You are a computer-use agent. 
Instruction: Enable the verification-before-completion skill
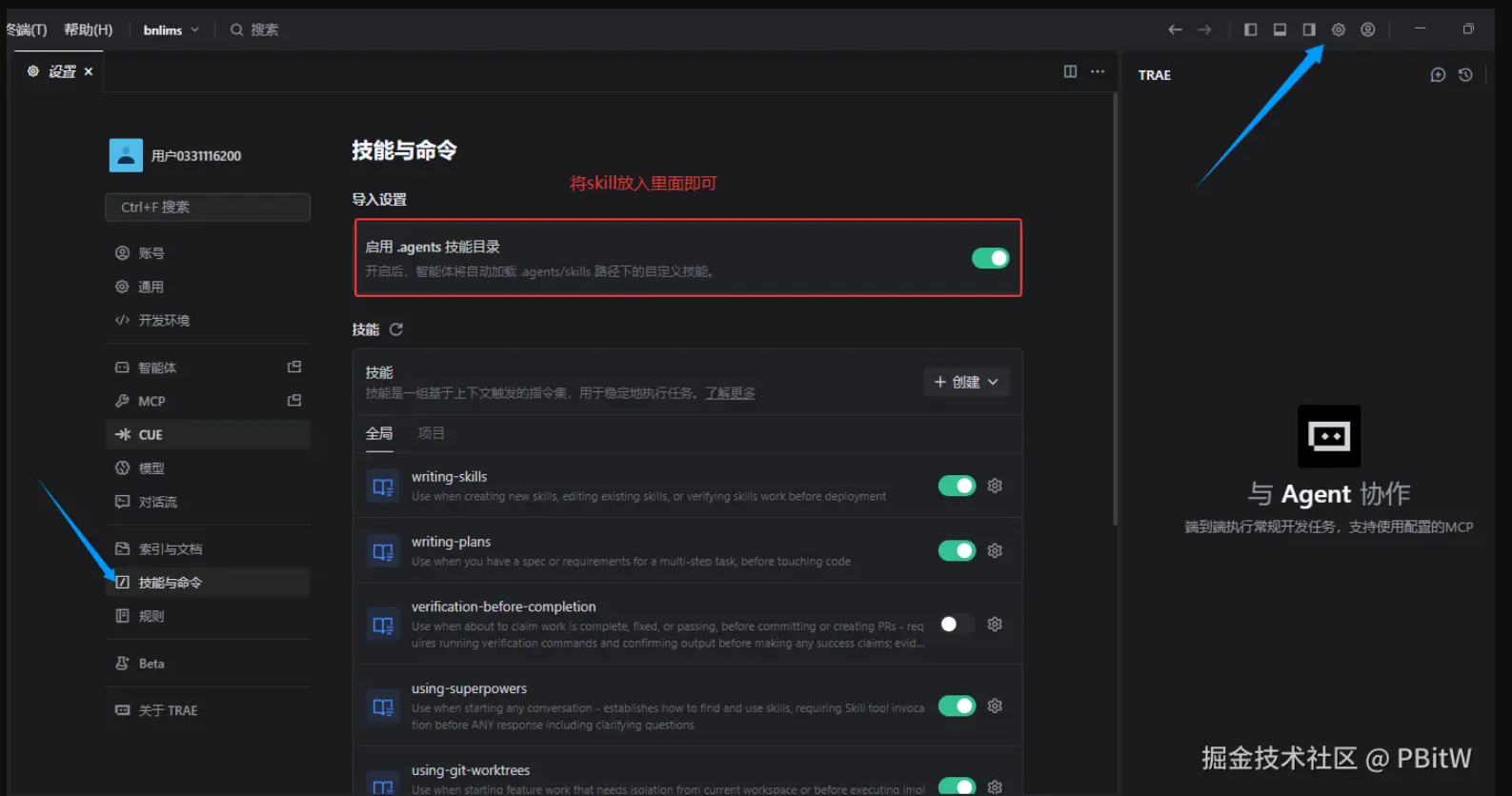(957, 624)
